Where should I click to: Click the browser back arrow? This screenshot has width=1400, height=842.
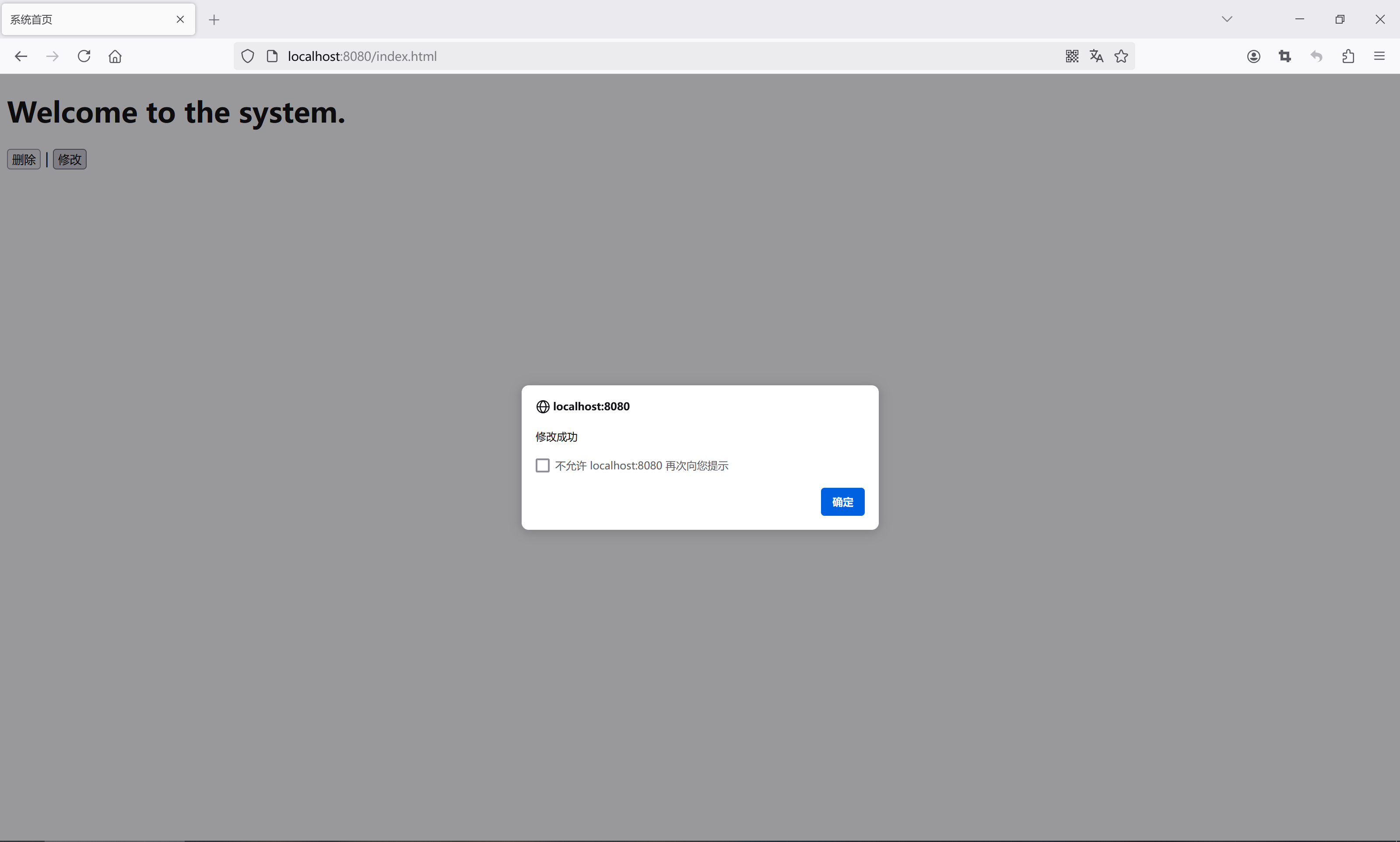click(x=21, y=56)
